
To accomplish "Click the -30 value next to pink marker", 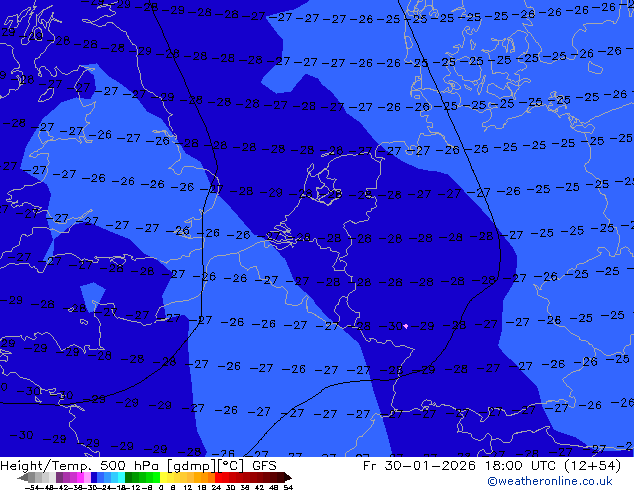I will click(x=391, y=326).
